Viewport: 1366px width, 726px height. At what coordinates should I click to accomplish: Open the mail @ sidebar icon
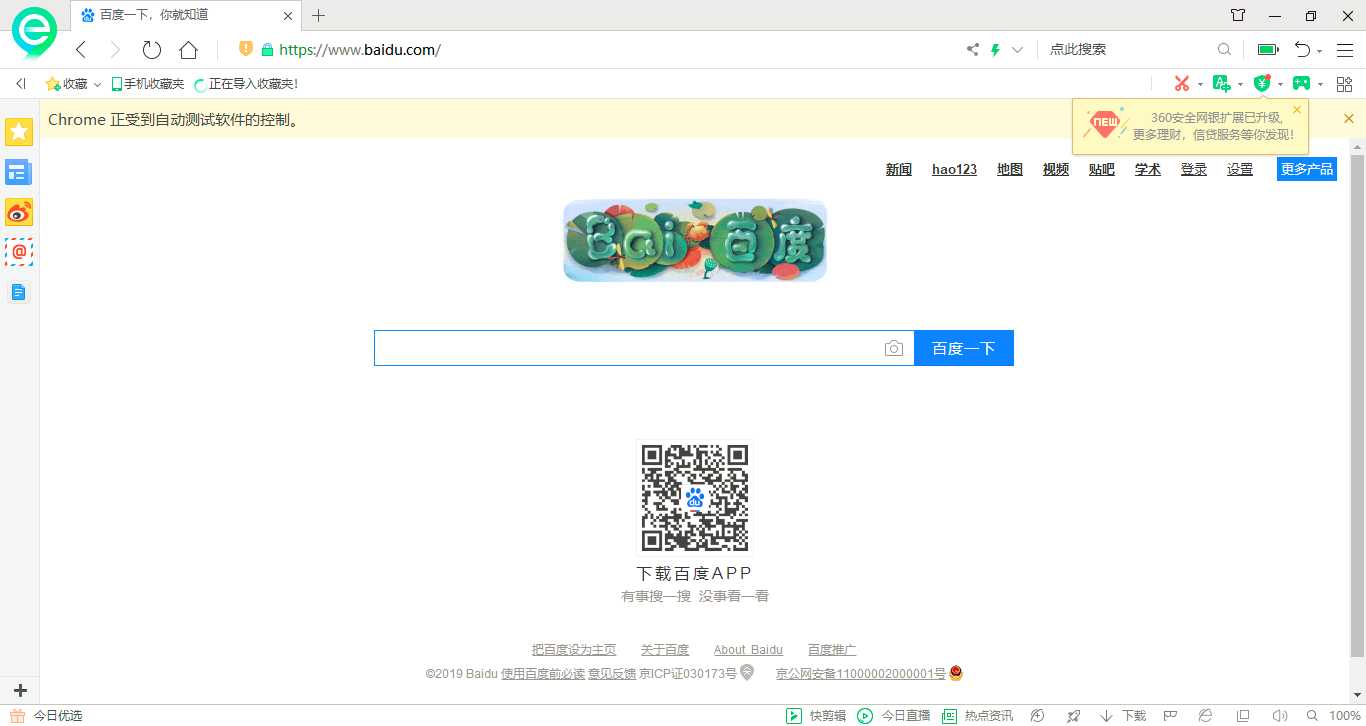19,252
